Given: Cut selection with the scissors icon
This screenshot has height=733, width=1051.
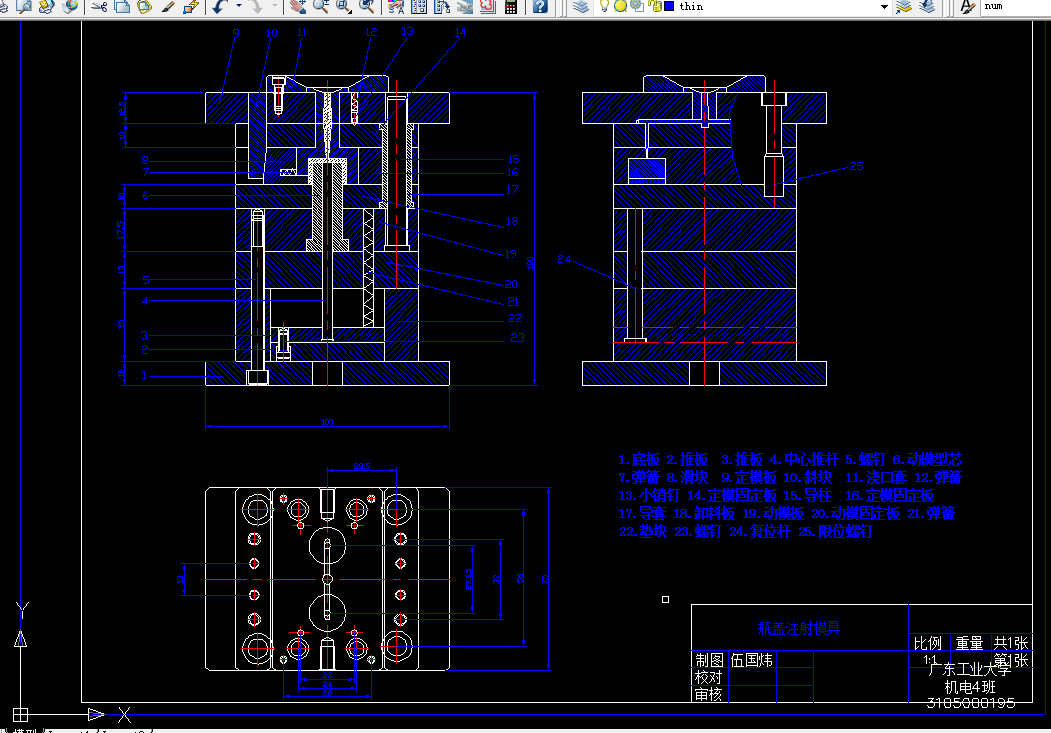Looking at the screenshot, I should click(x=99, y=7).
